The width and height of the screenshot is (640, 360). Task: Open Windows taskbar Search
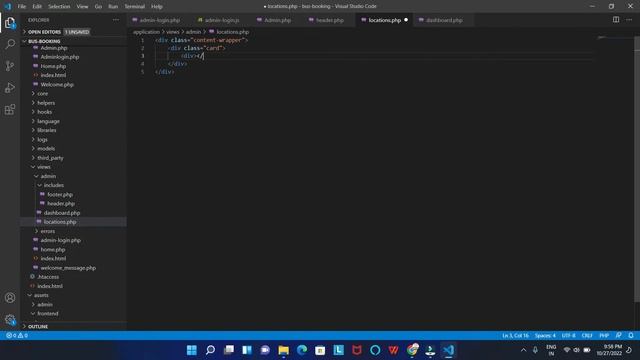pos(210,350)
